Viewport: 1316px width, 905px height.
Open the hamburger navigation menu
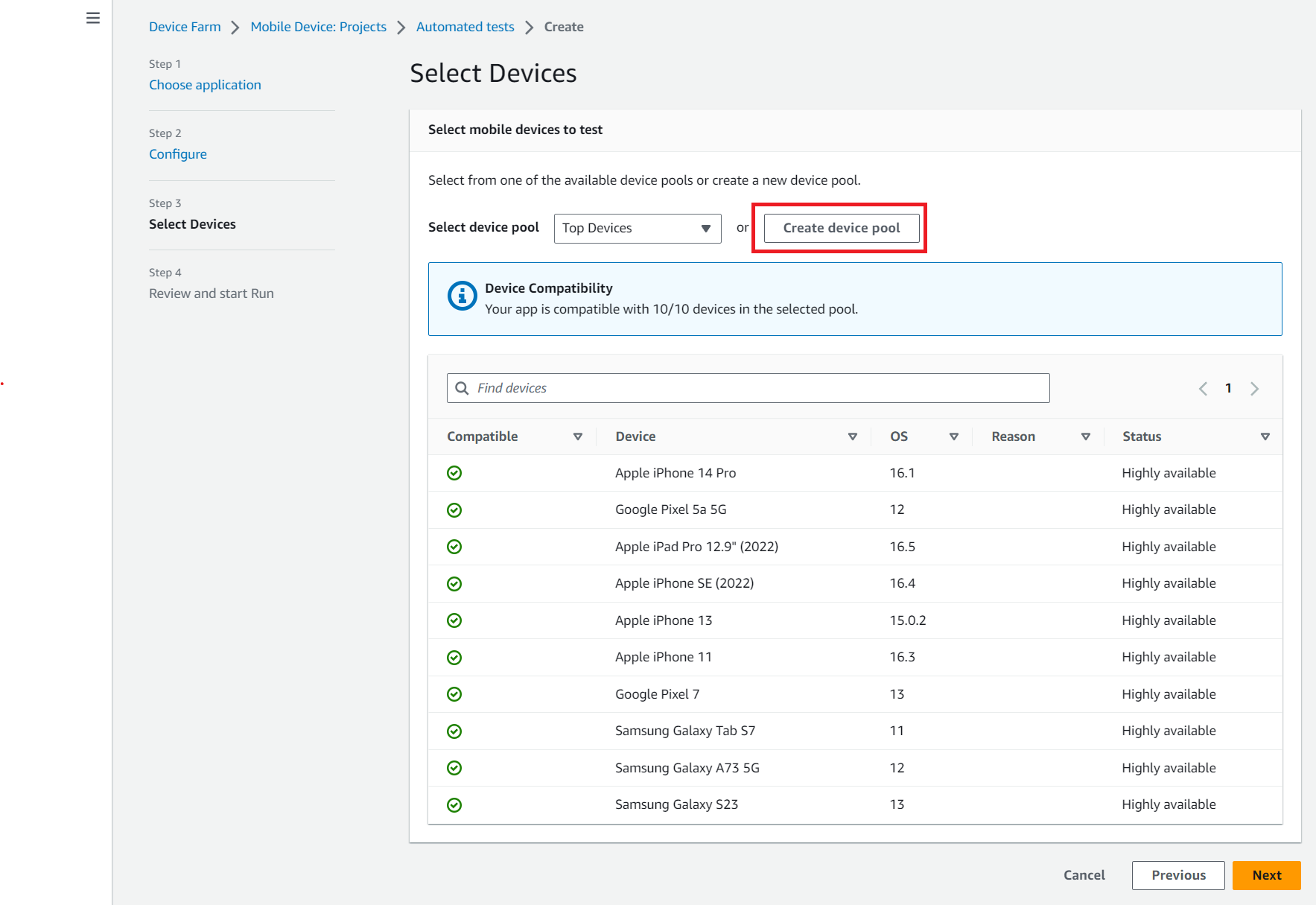(x=93, y=18)
